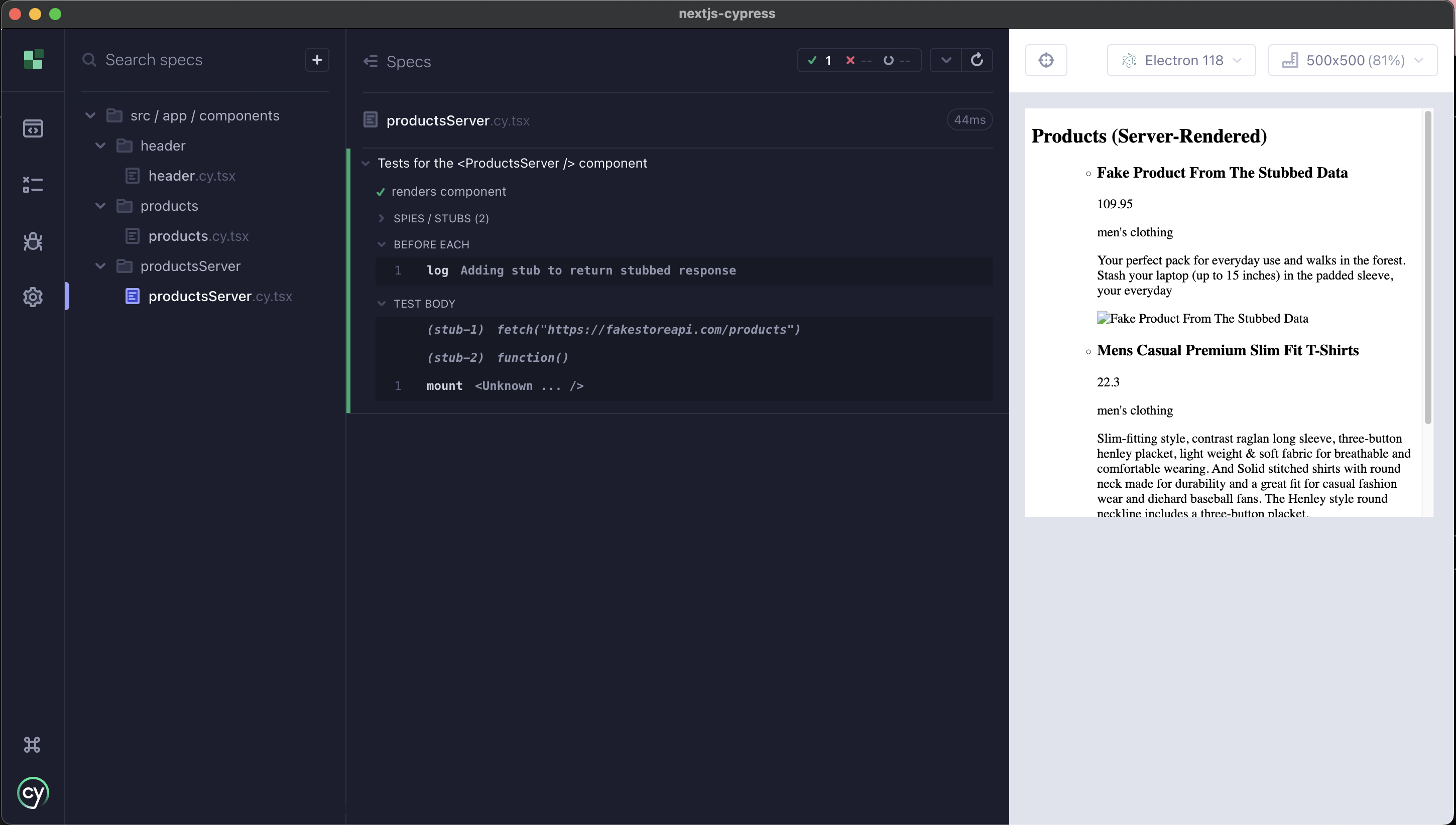The image size is (1456, 825).
Task: Click the 109.95 price text
Action: [x=1114, y=204]
